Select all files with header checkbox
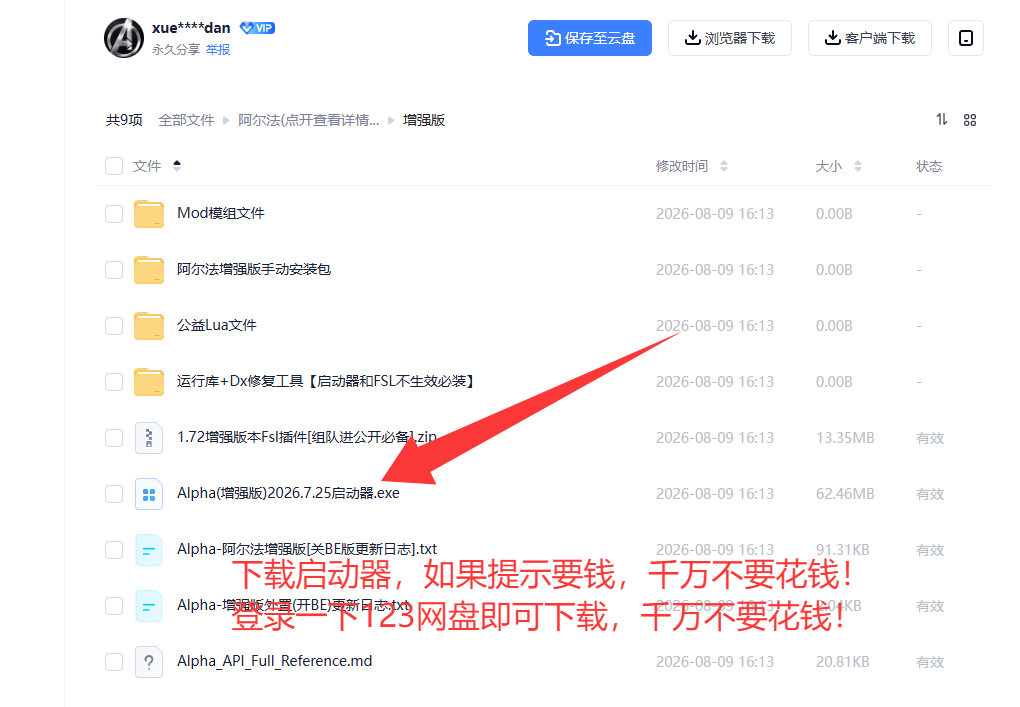This screenshot has width=1020, height=707. (x=114, y=166)
